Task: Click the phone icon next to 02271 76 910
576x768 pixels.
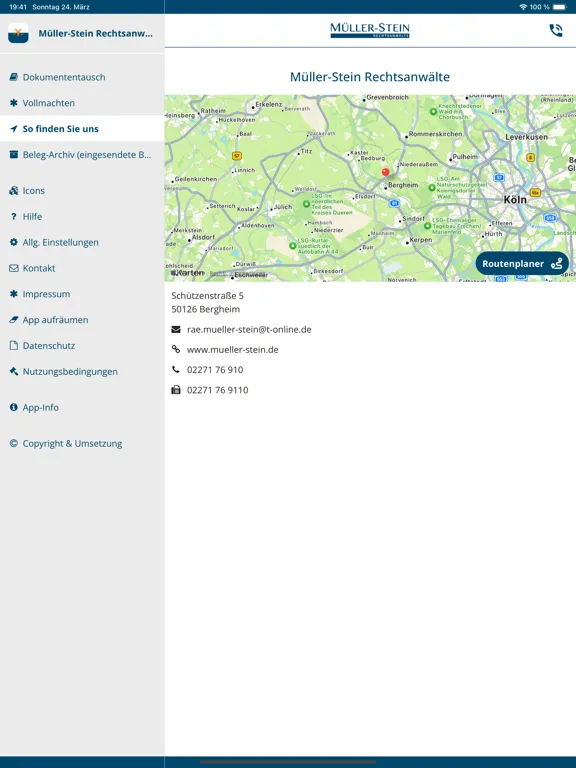Action: (176, 370)
